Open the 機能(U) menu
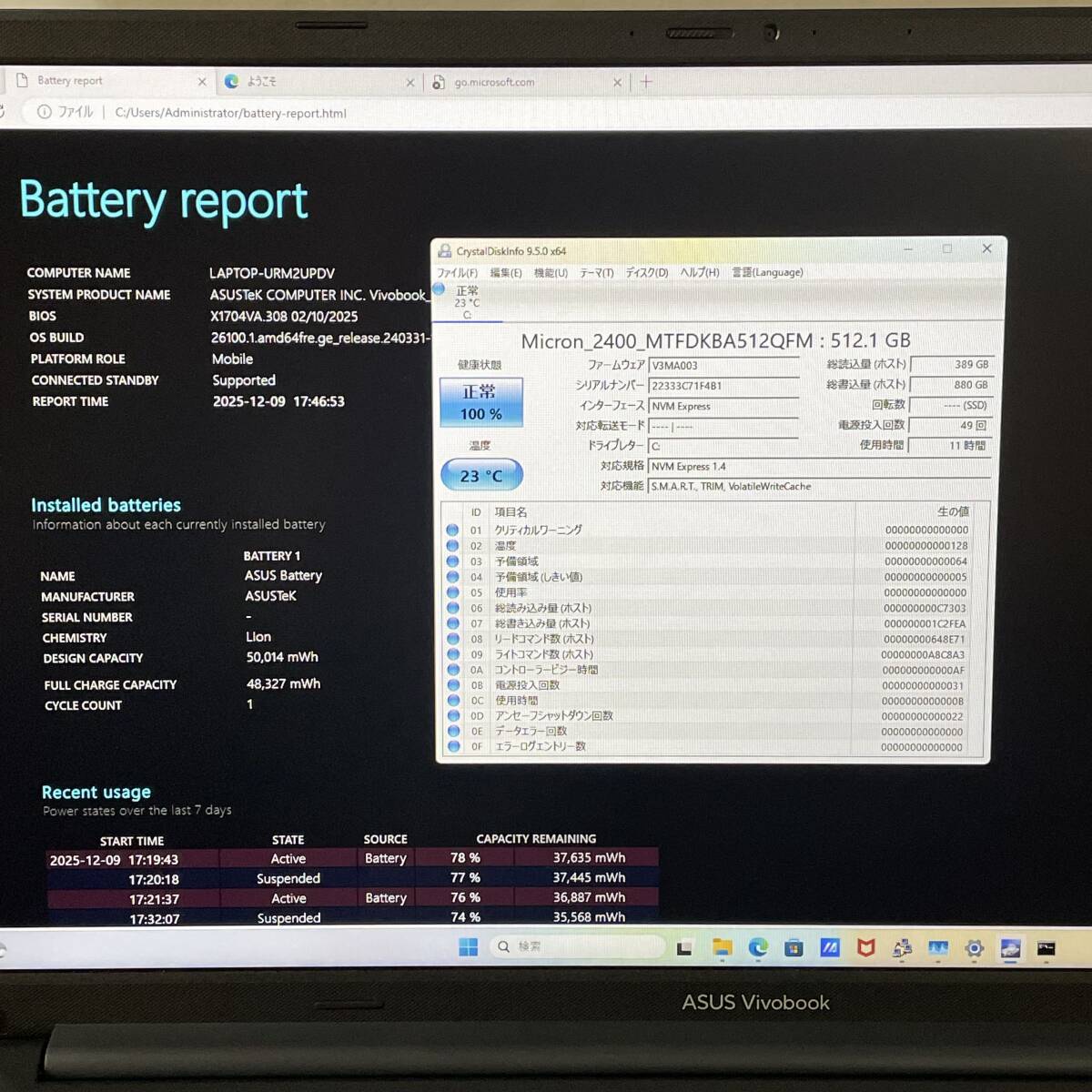 click(551, 273)
